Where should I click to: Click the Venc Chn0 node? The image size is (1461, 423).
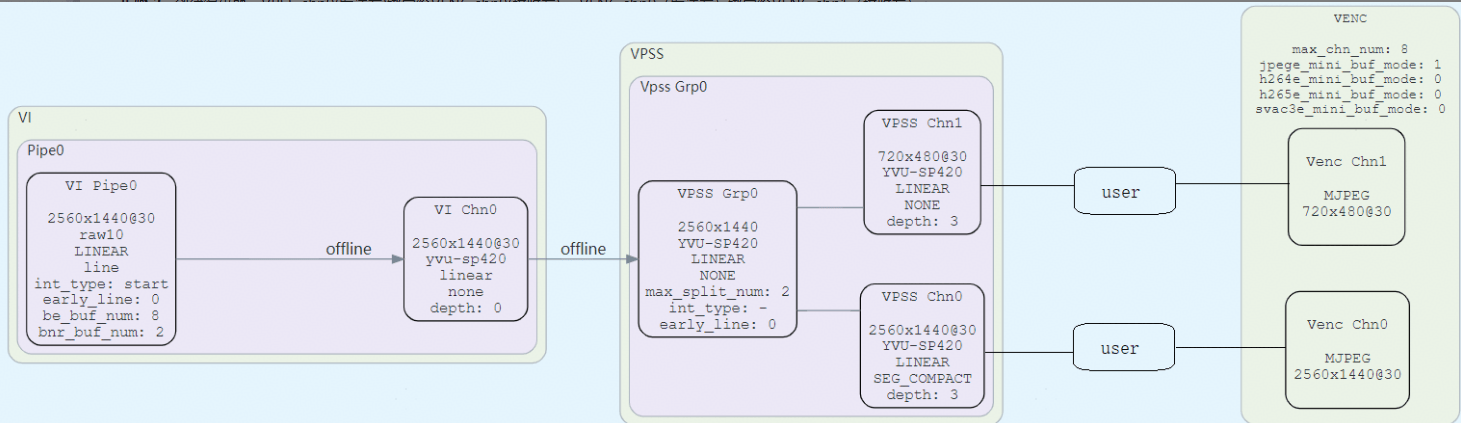coord(1347,350)
